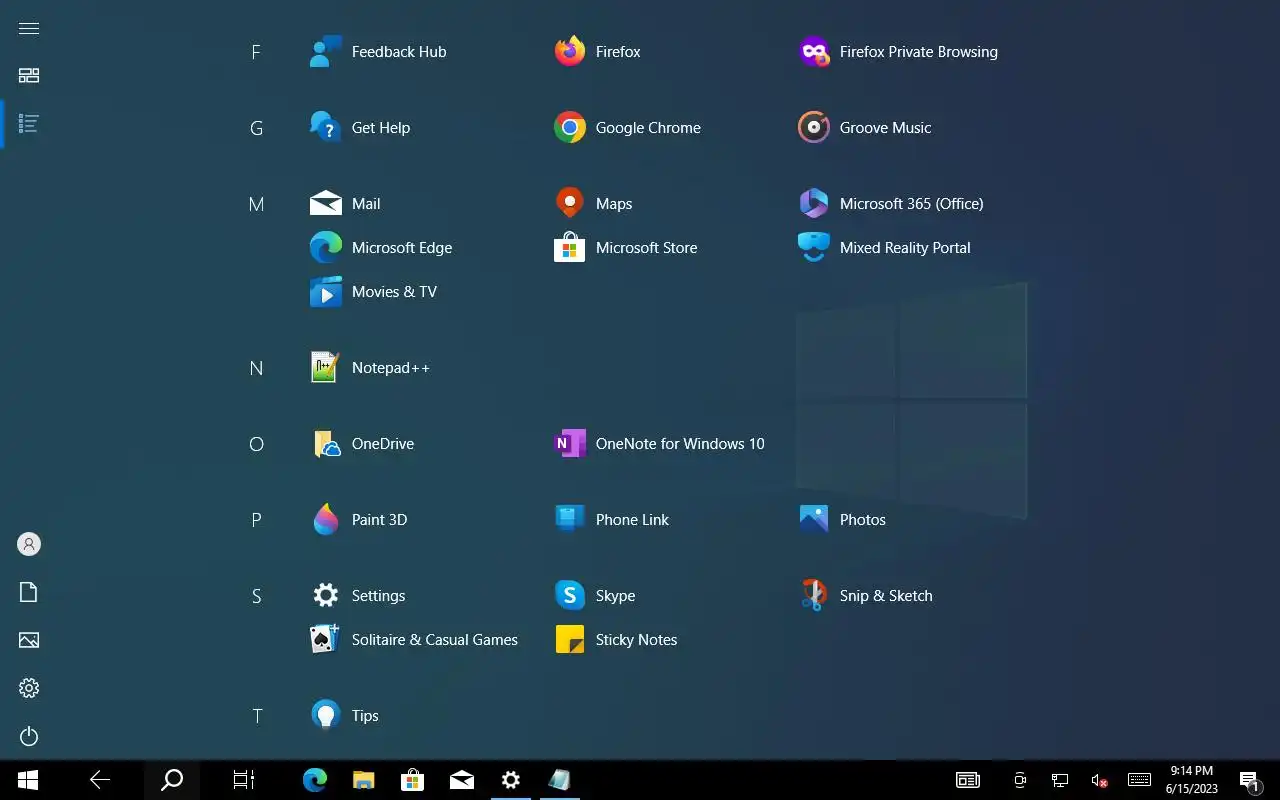The height and width of the screenshot is (800, 1280).
Task: Switch to pinned tiles view
Action: (x=29, y=76)
